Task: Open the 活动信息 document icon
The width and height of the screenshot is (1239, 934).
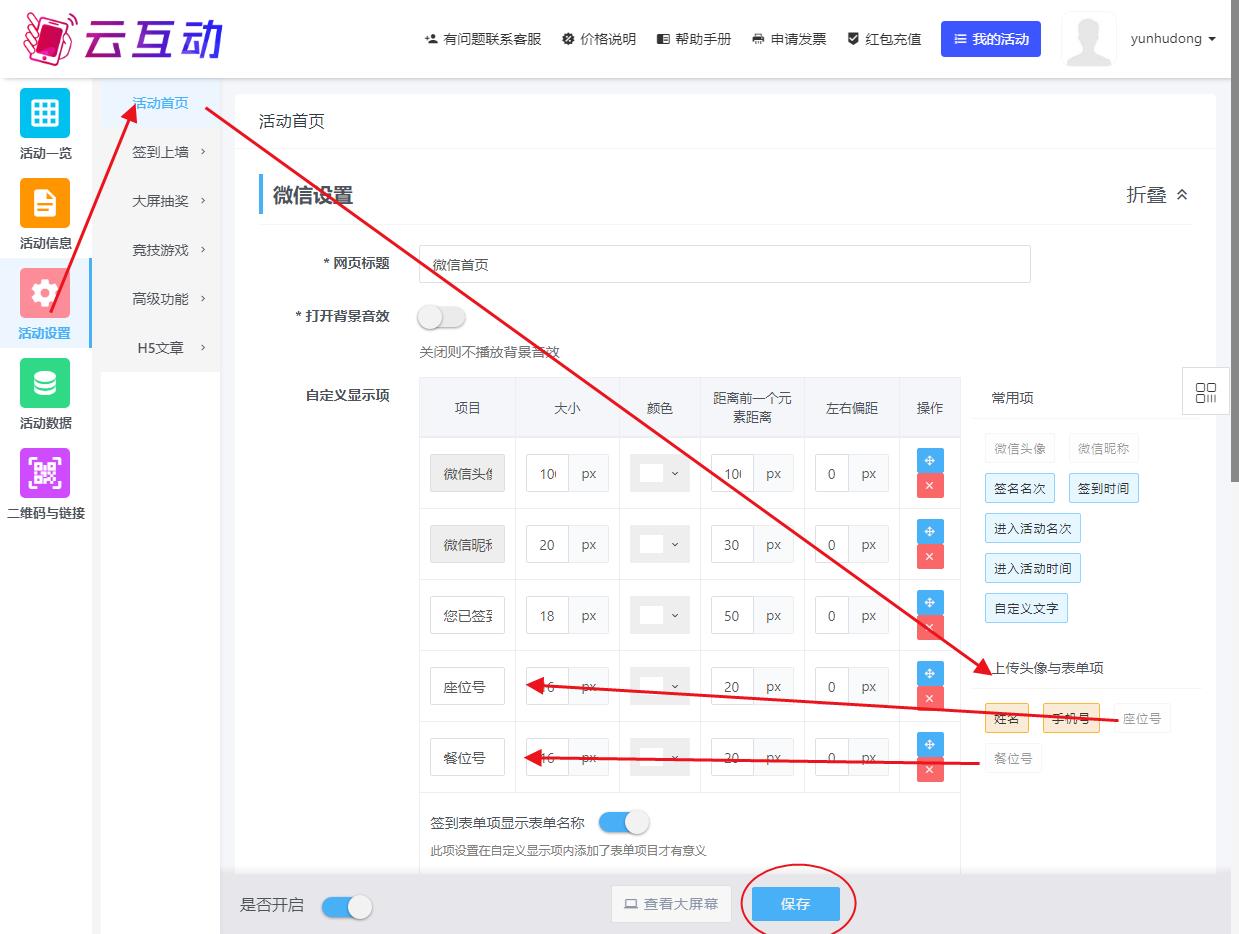Action: point(45,203)
